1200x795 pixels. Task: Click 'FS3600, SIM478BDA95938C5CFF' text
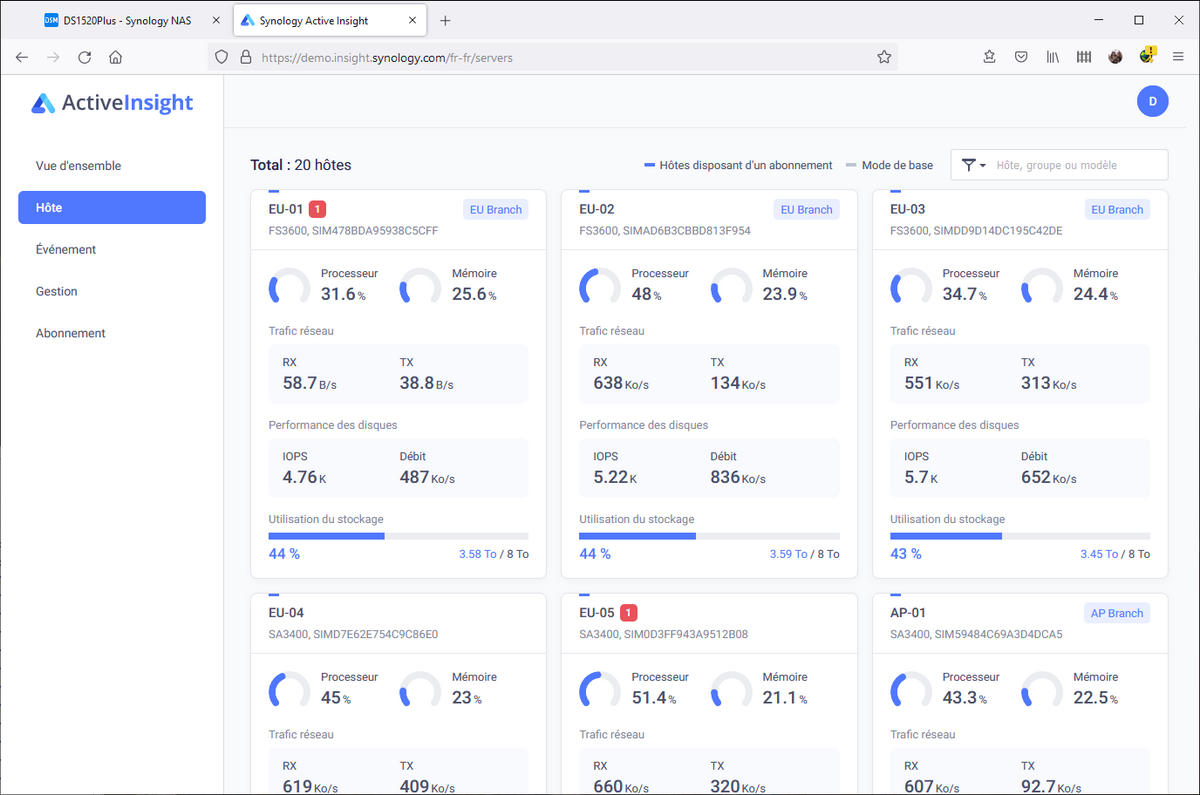point(353,231)
